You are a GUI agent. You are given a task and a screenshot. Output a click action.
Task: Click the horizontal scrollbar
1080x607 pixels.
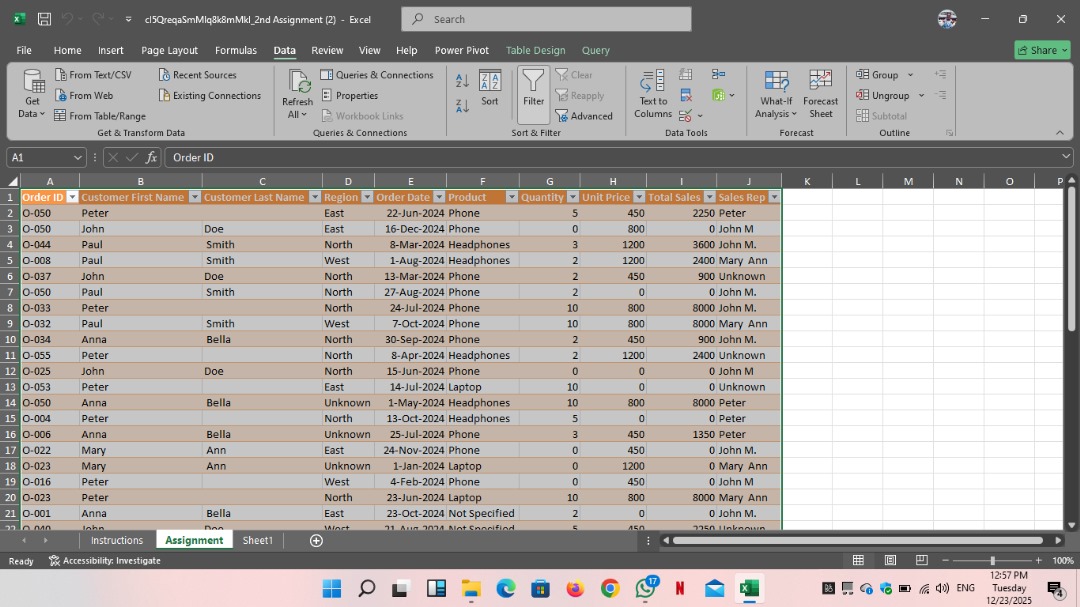[x=858, y=541]
